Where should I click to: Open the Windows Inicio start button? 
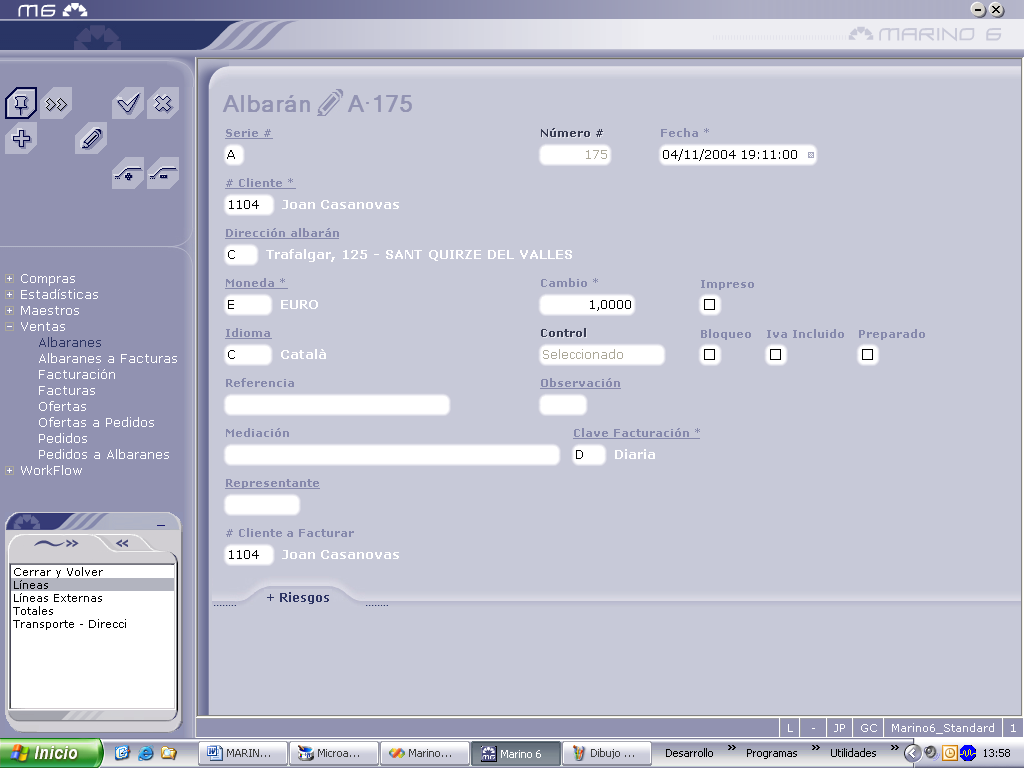tap(51, 753)
